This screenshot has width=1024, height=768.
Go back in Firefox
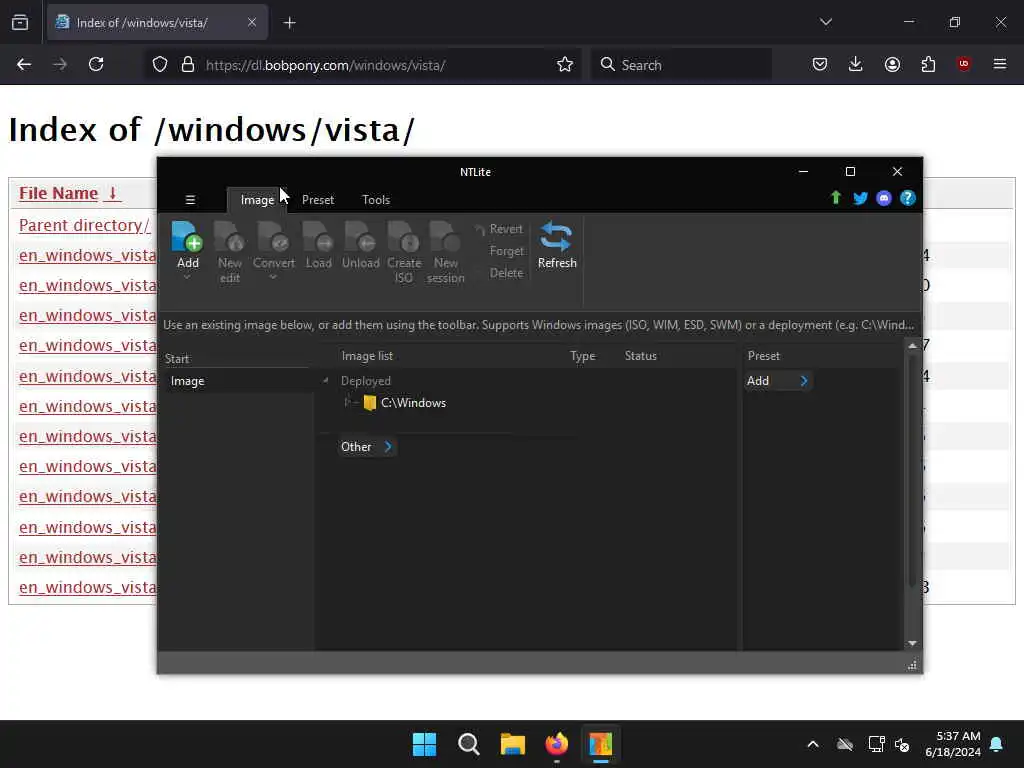(24, 64)
